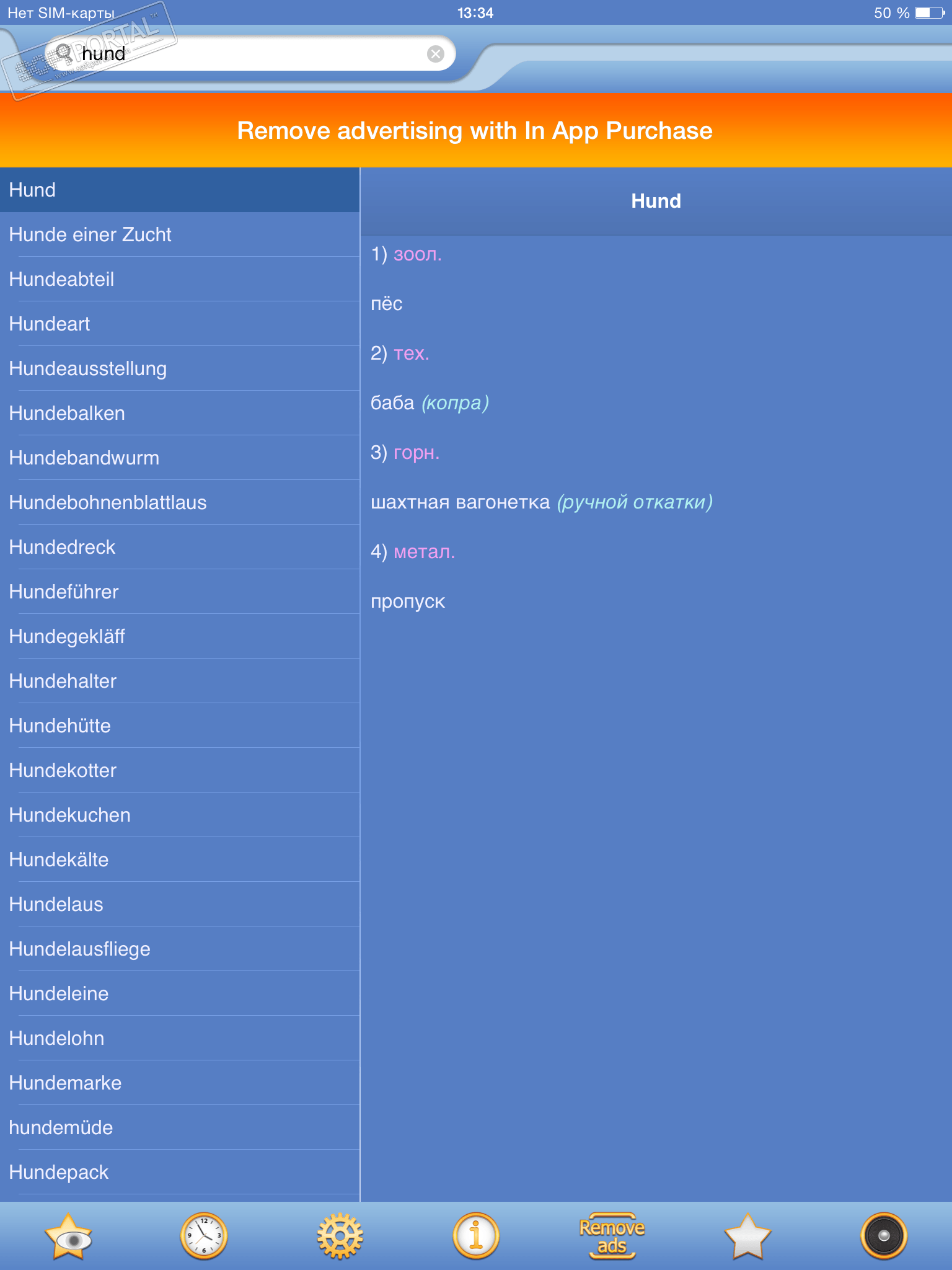The image size is (952, 1270).
Task: Tap the search magnifier icon
Action: (64, 54)
